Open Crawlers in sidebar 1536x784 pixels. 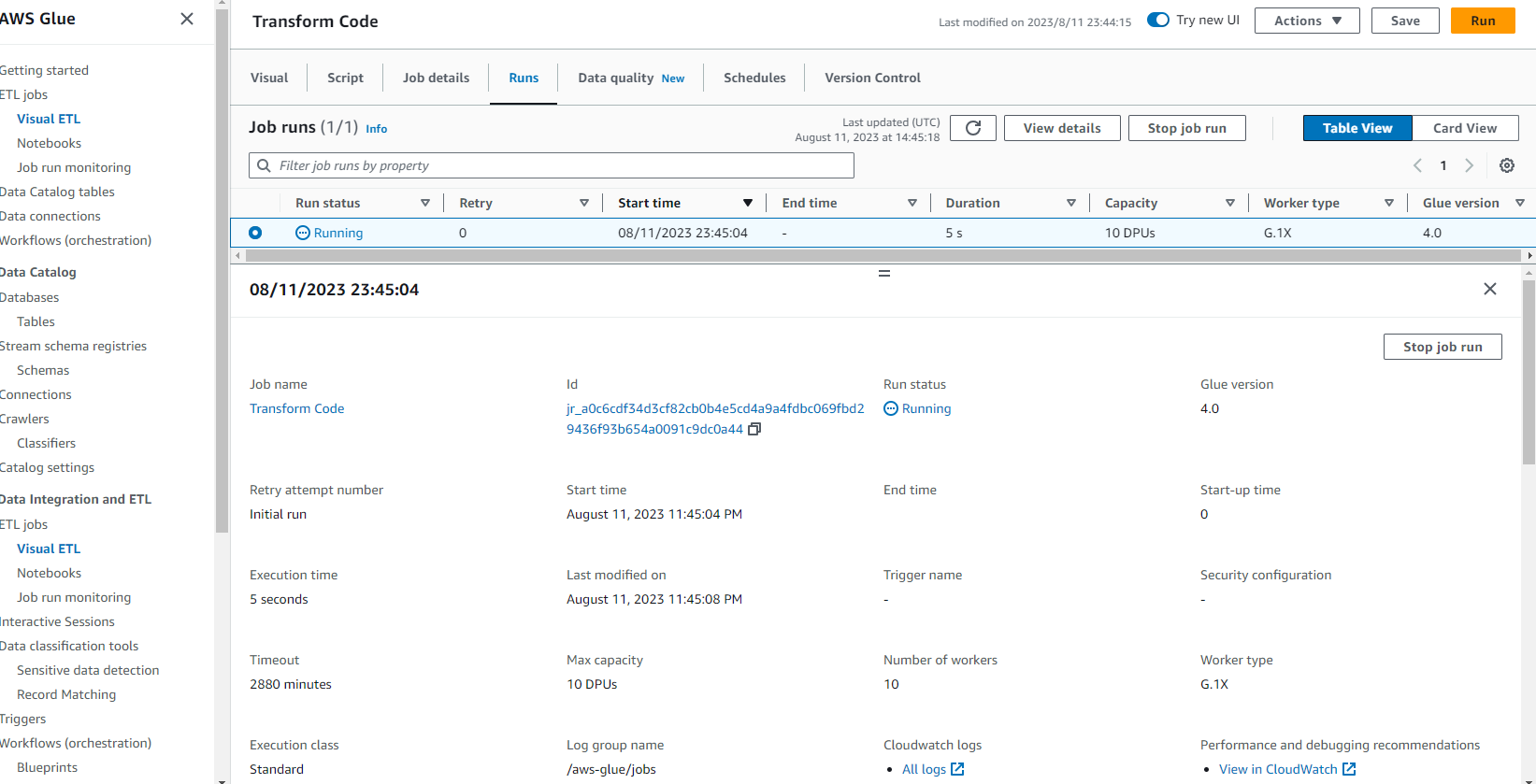click(24, 419)
